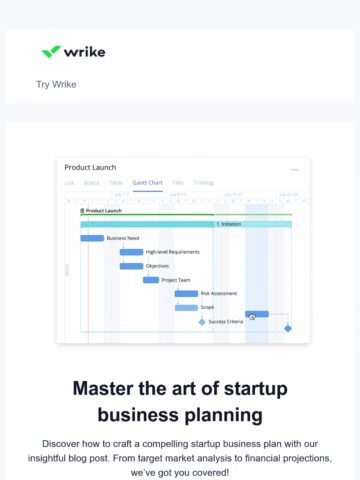Open the Try Wrike link
This screenshot has width=360, height=480.
pos(56,84)
